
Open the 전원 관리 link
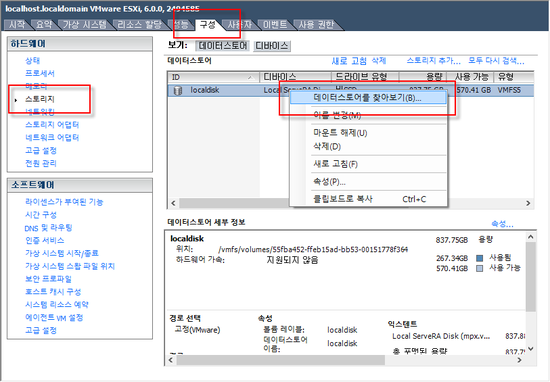pos(41,163)
